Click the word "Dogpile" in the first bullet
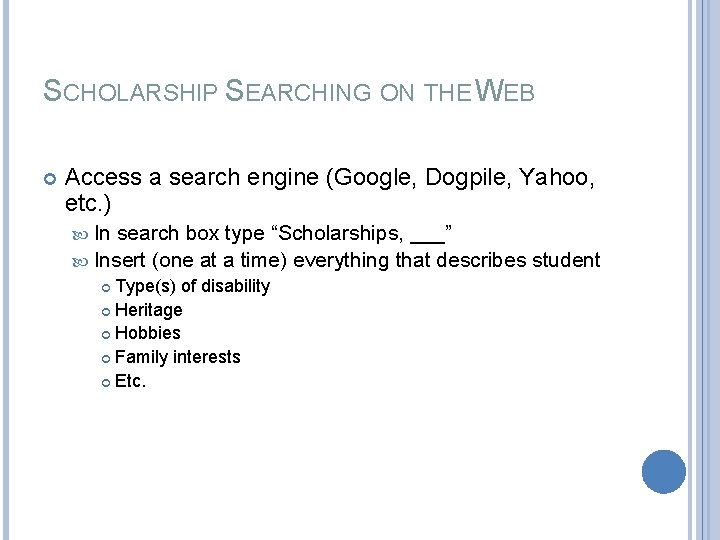The image size is (720, 540). click(x=463, y=178)
